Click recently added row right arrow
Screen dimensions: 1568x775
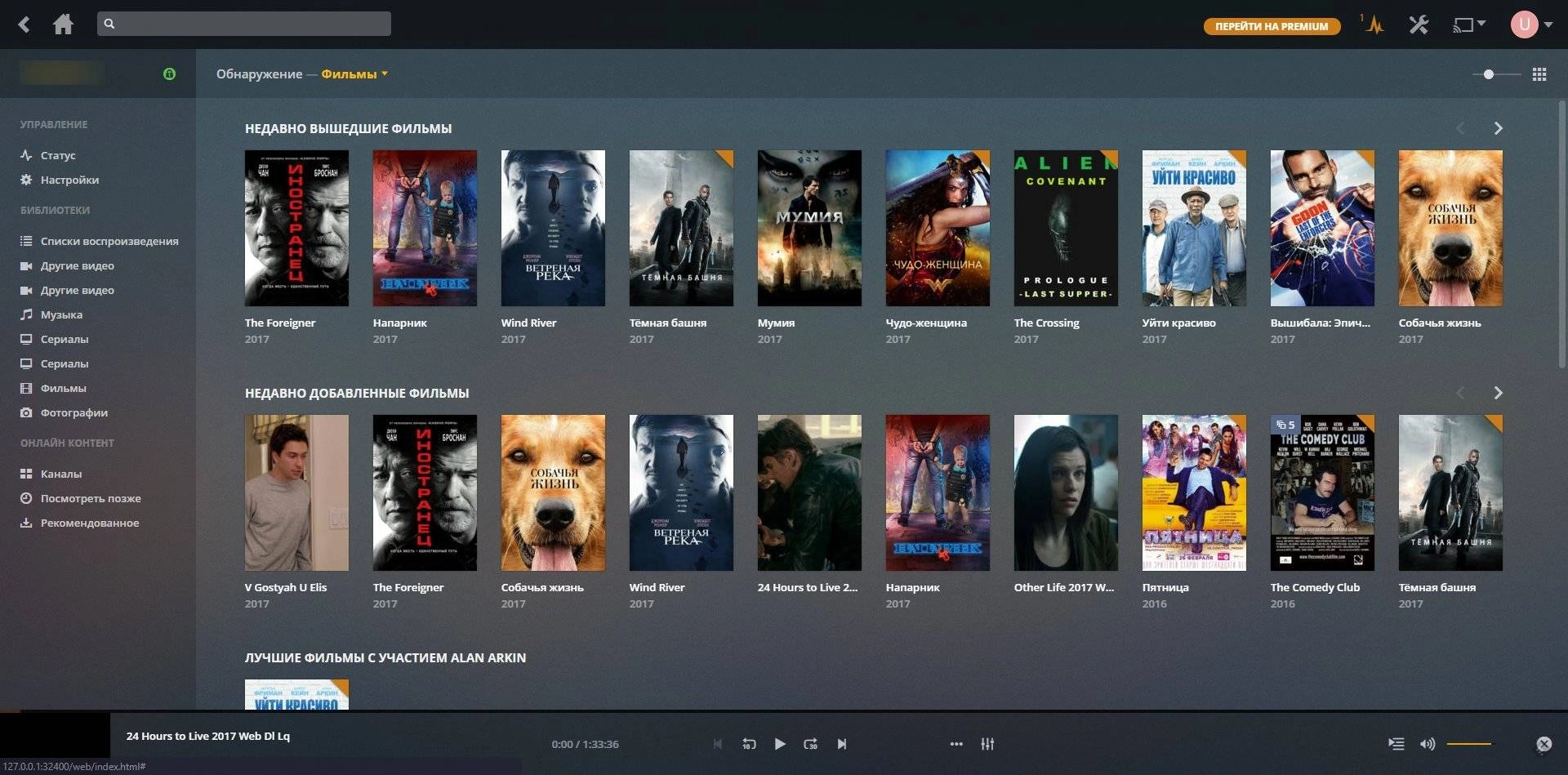[1498, 393]
